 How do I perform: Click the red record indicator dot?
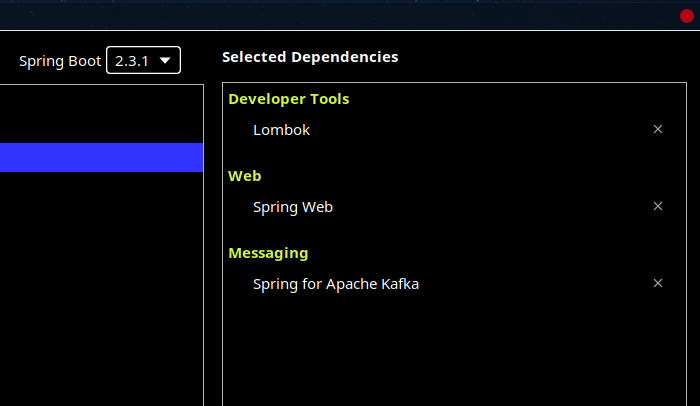pyautogui.click(x=687, y=16)
